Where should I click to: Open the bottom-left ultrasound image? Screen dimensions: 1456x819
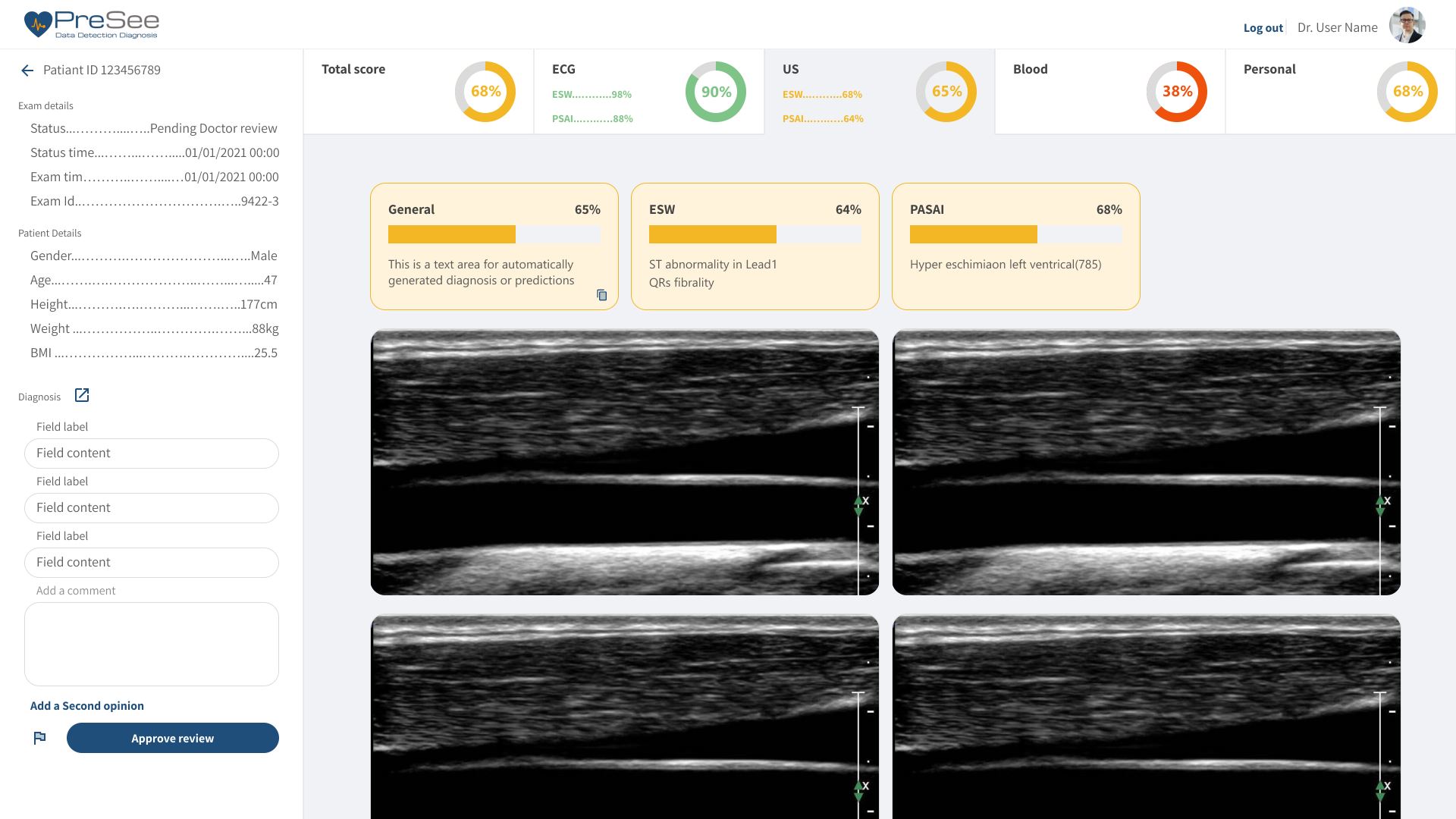pyautogui.click(x=625, y=717)
